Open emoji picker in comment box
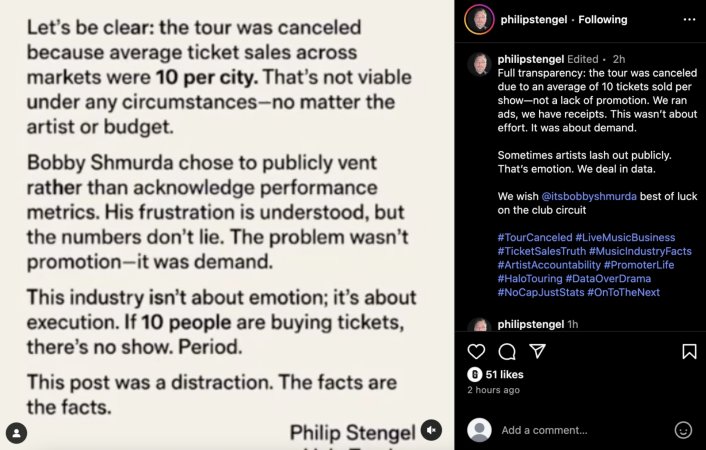The image size is (706, 450). coord(683,430)
